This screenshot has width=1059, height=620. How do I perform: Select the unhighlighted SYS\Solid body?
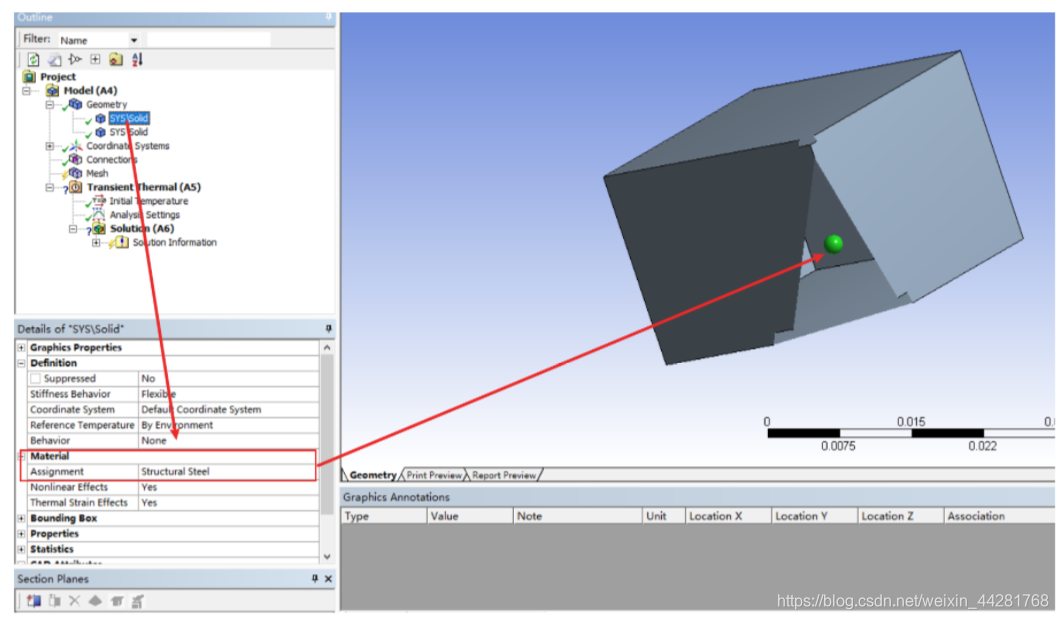[x=128, y=132]
